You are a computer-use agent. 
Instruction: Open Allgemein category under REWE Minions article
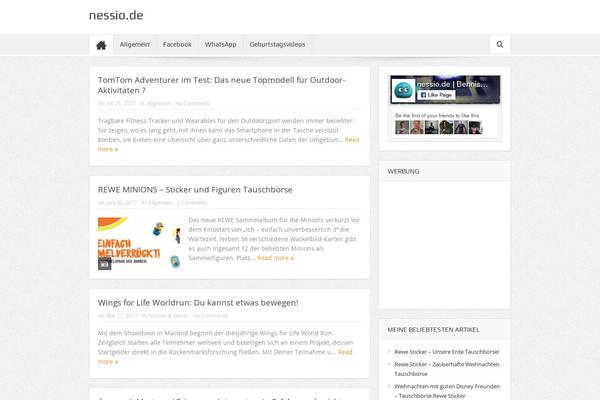tap(160, 202)
